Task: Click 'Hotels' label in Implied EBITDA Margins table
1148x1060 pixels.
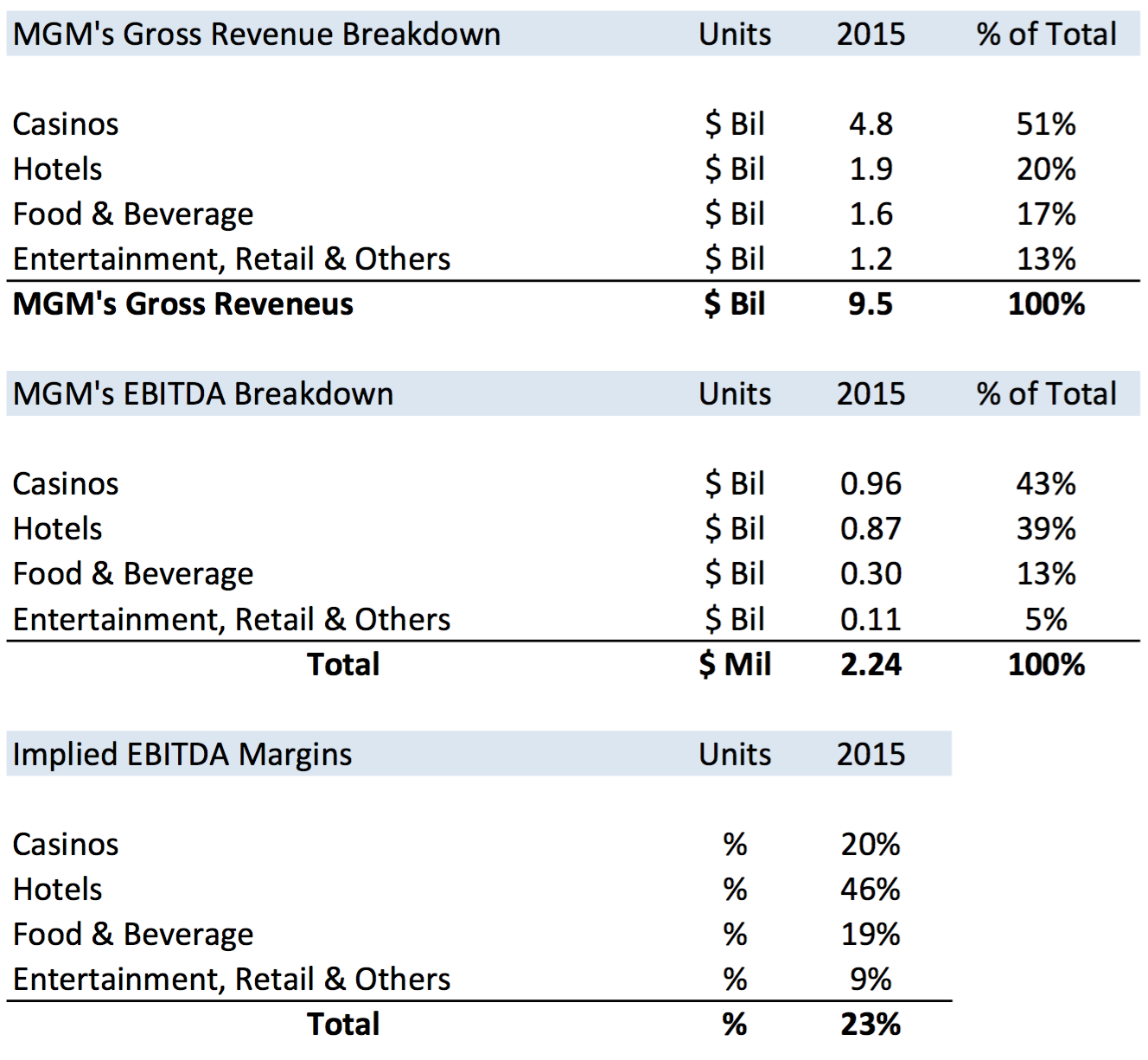Action: click(x=58, y=890)
